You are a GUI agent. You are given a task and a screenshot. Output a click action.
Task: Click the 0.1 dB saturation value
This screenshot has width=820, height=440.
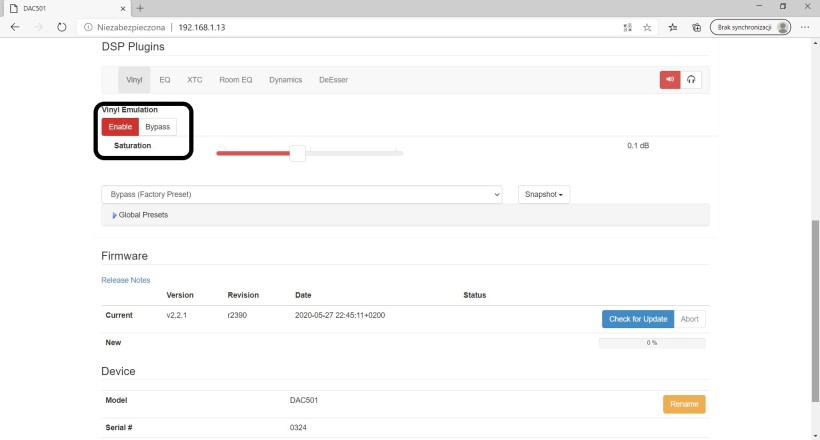638,145
